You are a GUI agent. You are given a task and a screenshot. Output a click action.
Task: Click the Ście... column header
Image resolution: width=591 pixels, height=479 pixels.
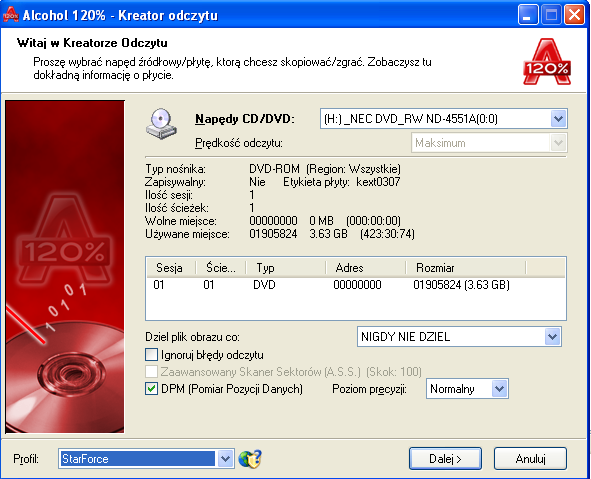pos(221,268)
